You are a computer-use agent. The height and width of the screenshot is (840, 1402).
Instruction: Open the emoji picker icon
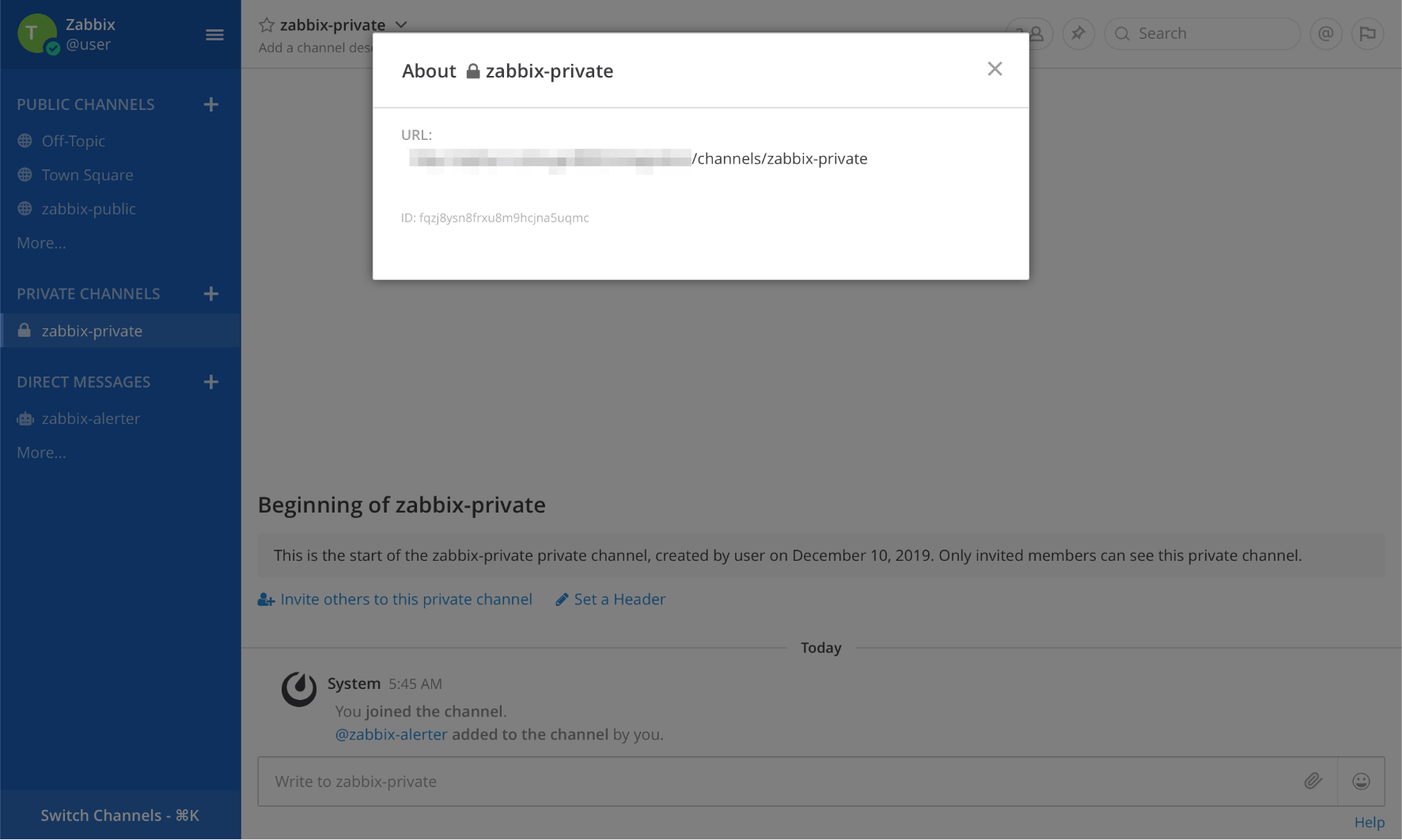tap(1361, 781)
